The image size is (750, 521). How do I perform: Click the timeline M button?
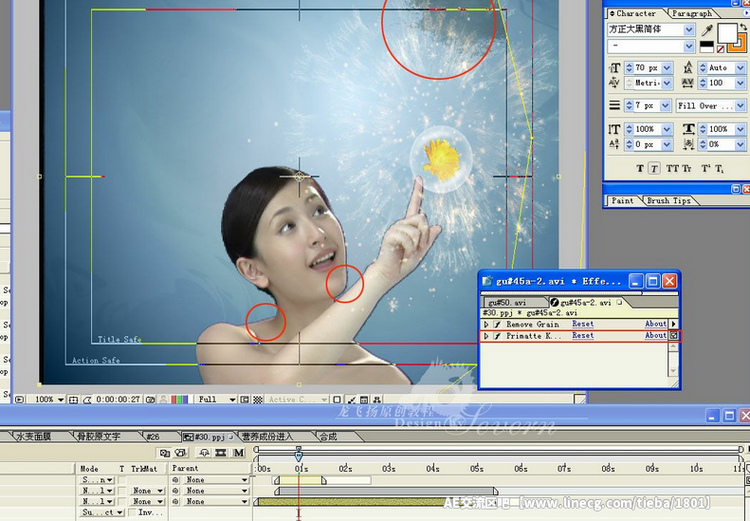click(x=239, y=453)
